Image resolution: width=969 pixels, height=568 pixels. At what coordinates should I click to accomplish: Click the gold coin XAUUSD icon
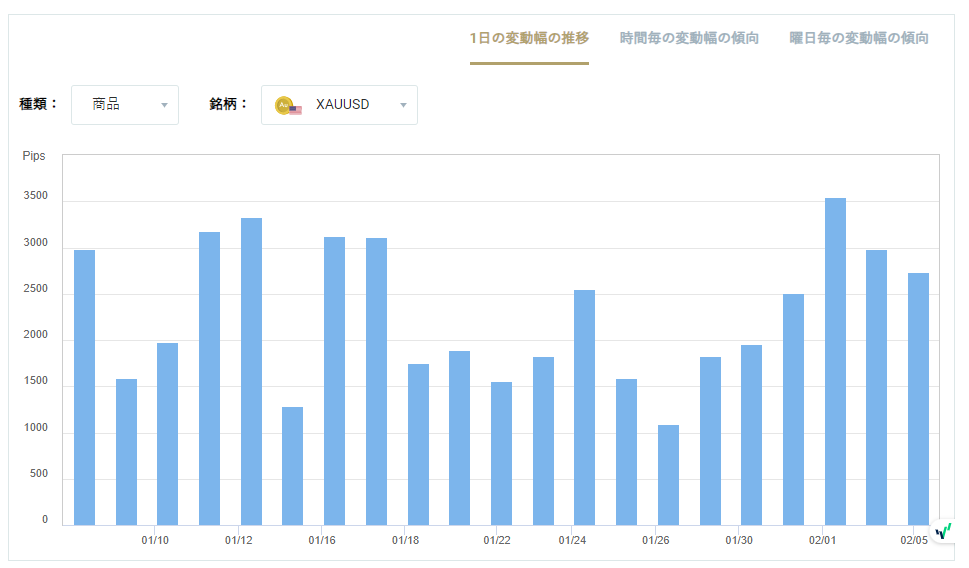(x=288, y=106)
